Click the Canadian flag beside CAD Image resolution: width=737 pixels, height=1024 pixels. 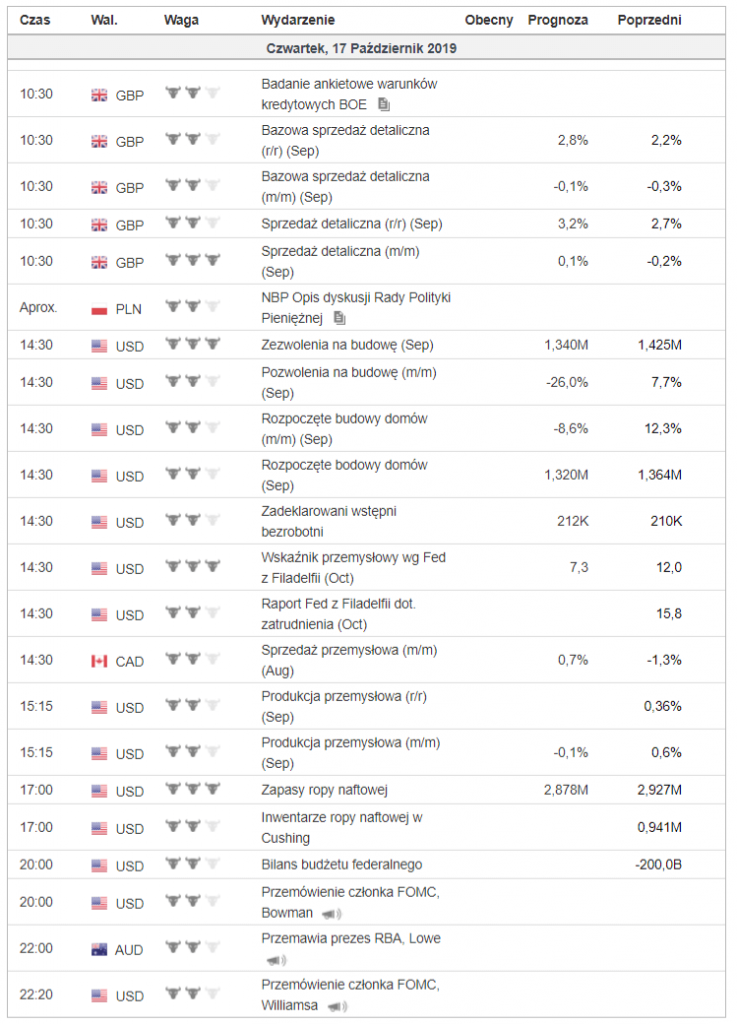point(99,662)
